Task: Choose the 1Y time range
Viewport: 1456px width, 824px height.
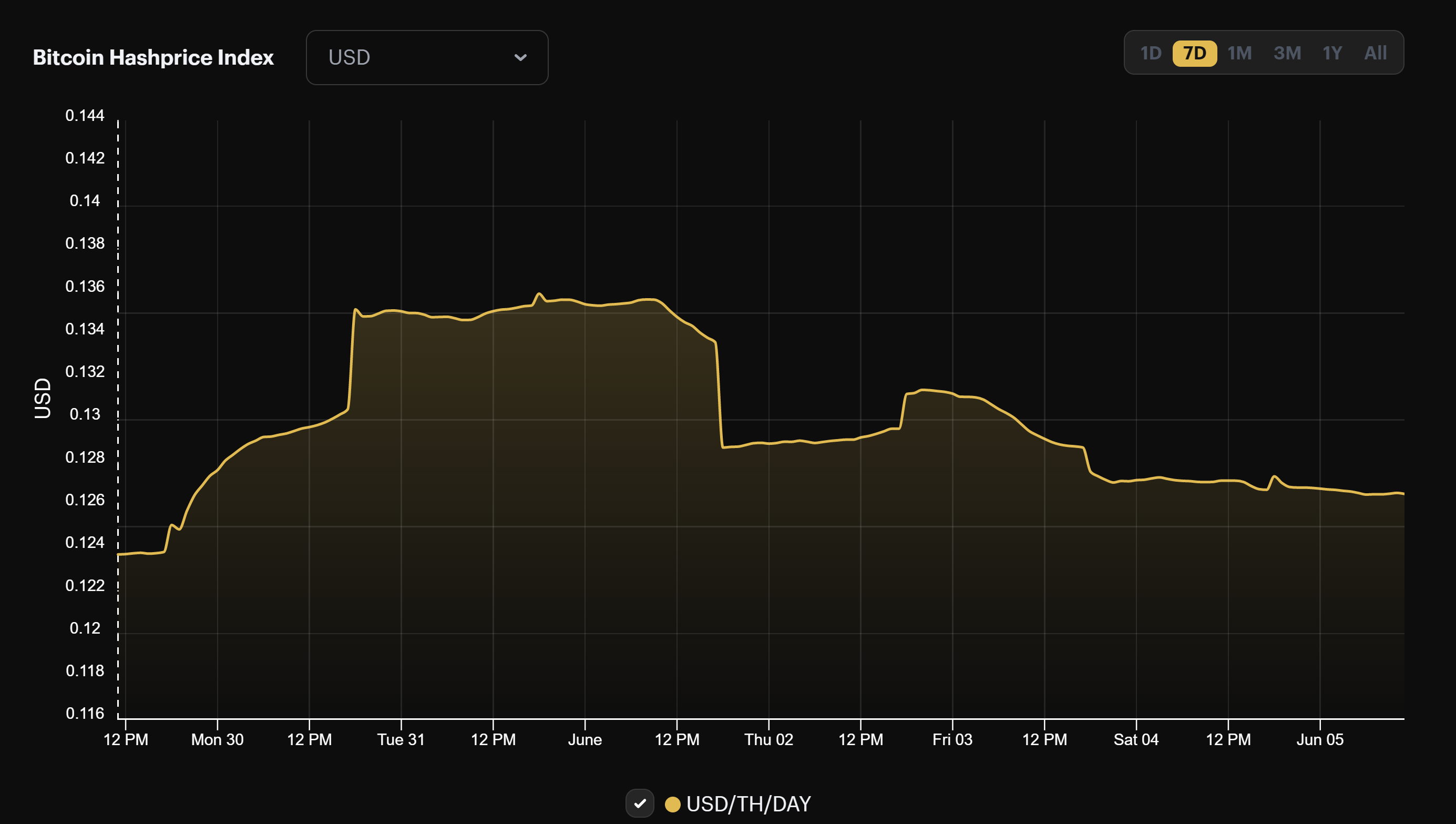Action: pos(1331,53)
